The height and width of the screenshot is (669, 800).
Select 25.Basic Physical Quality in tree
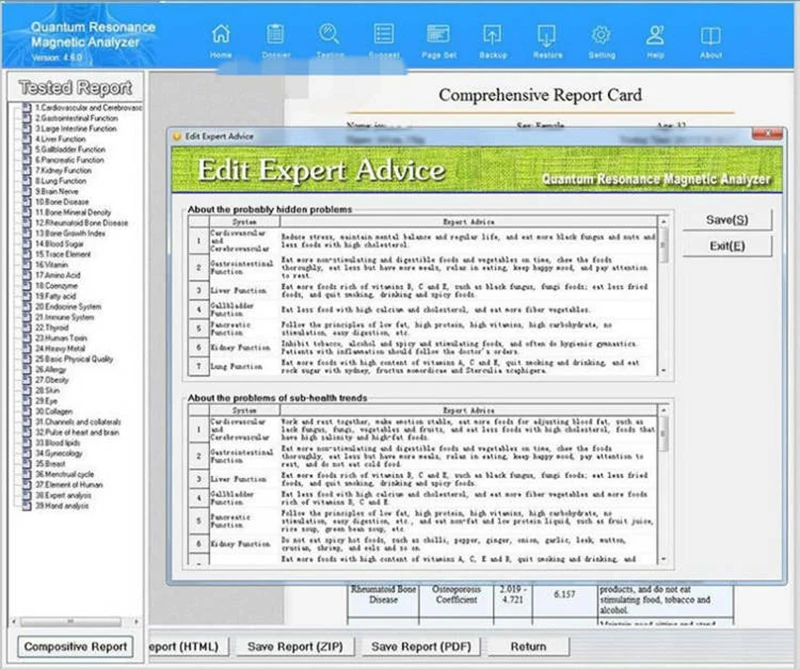pos(74,359)
